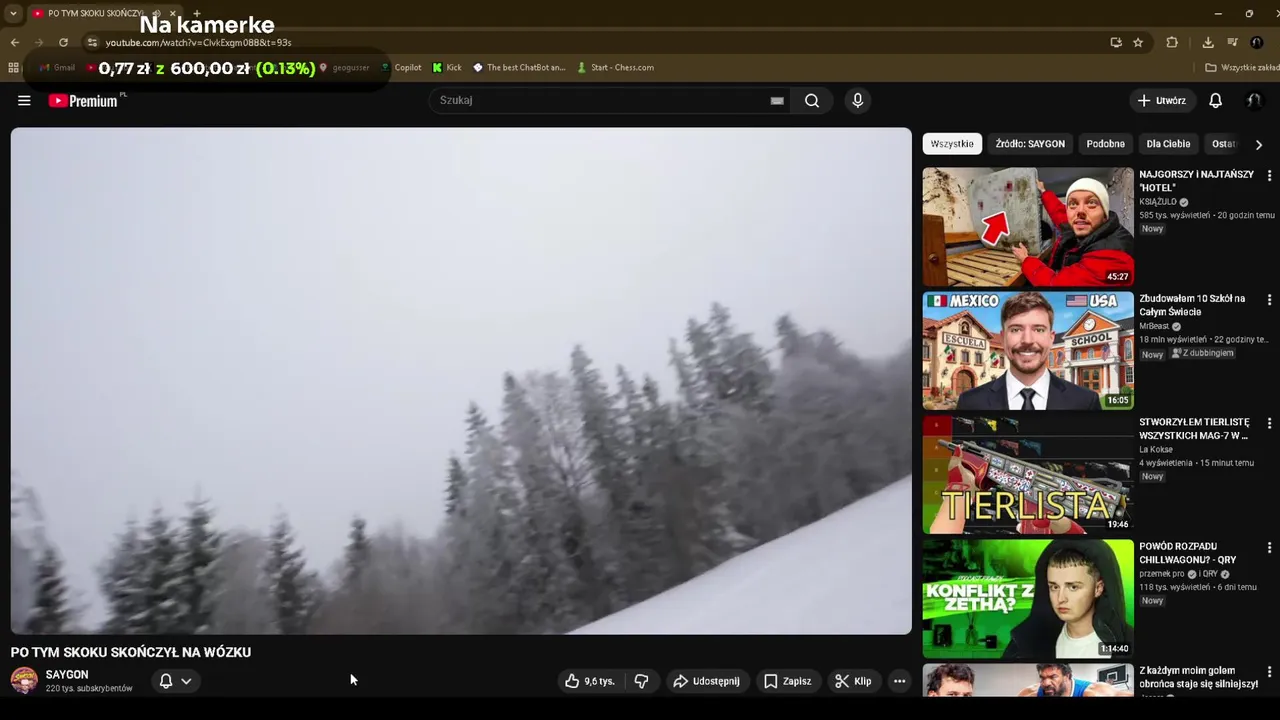Viewport: 1280px width, 720px height.
Task: Expand notification options chevron next to SAYGON
Action: 186,681
